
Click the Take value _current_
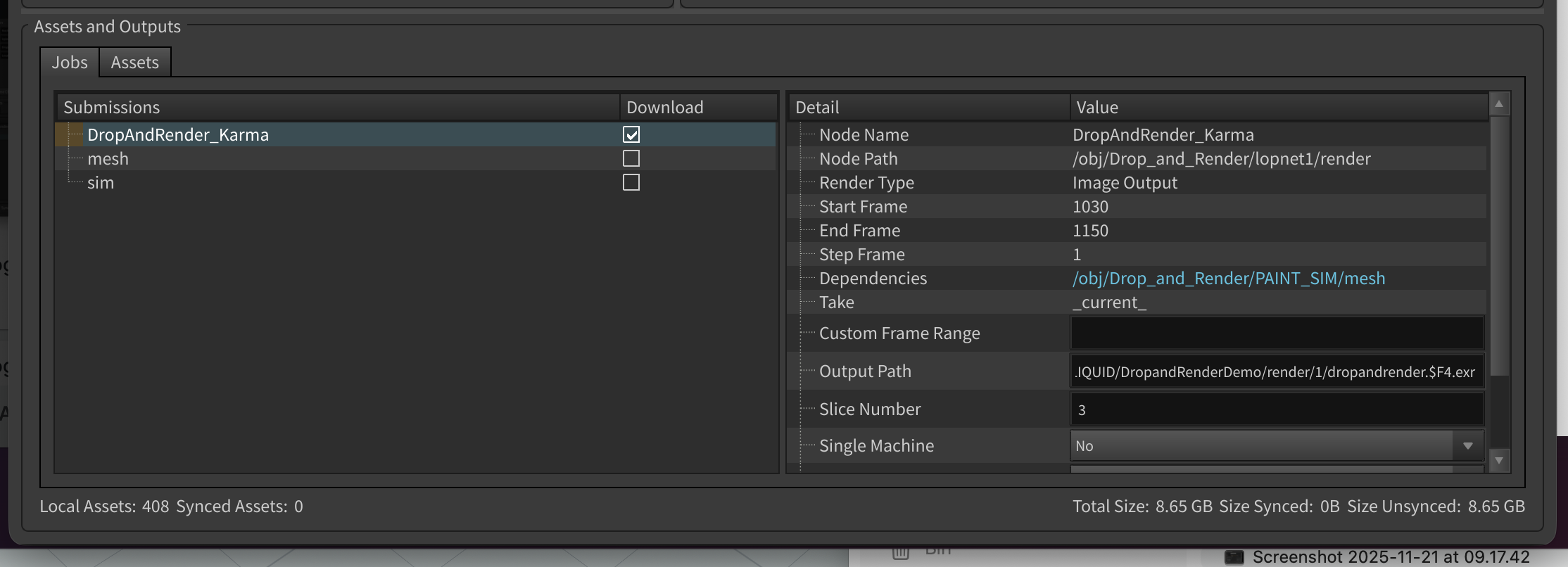[x=1109, y=302]
